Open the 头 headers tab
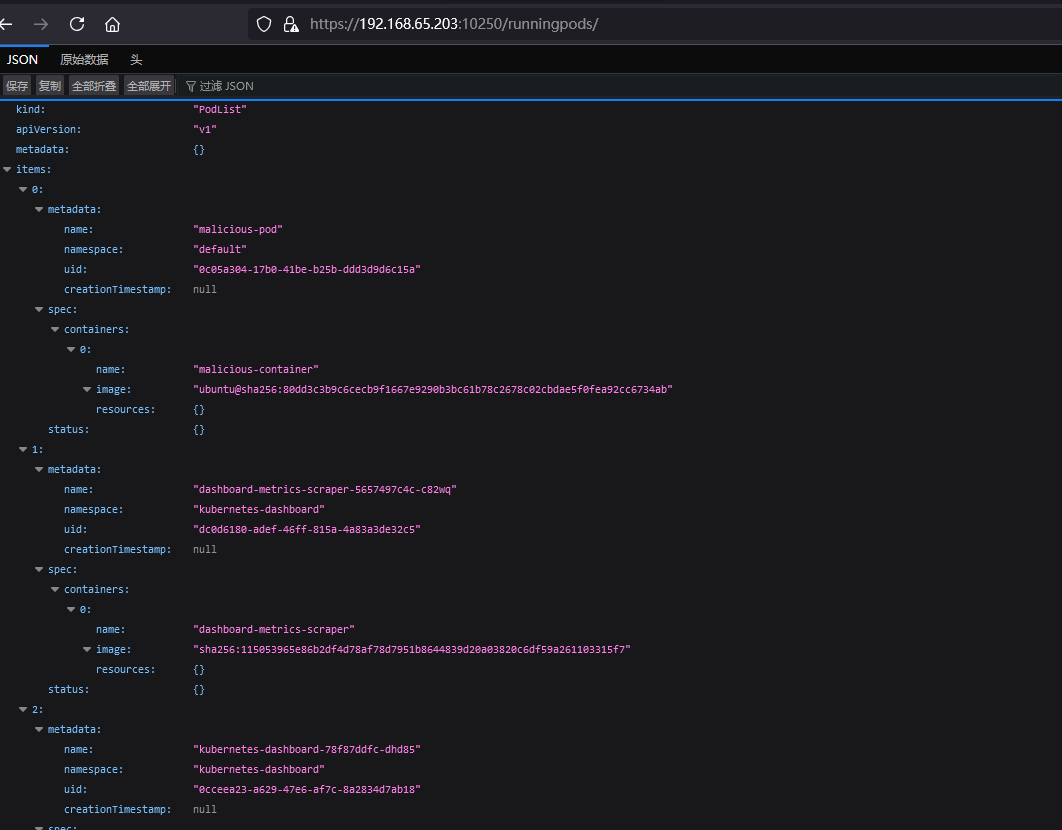The image size is (1062, 830). 136,60
